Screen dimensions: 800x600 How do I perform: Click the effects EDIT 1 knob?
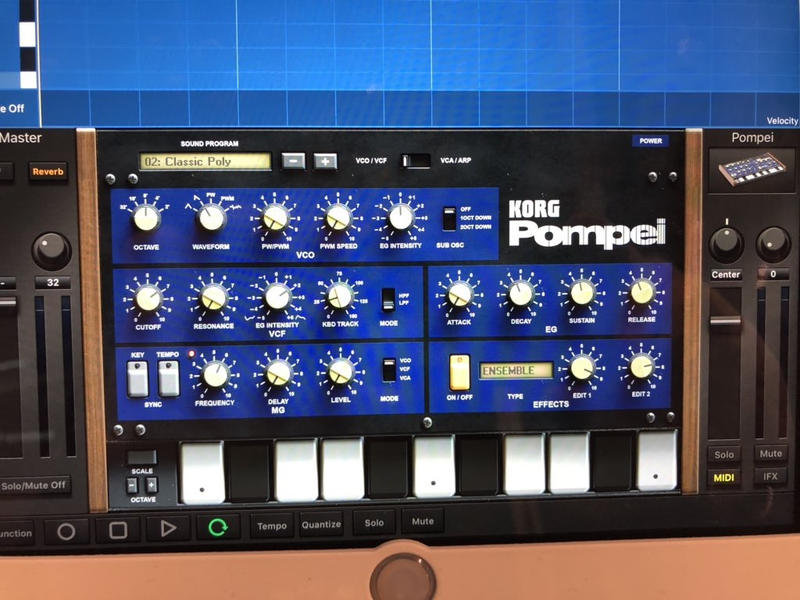(582, 368)
